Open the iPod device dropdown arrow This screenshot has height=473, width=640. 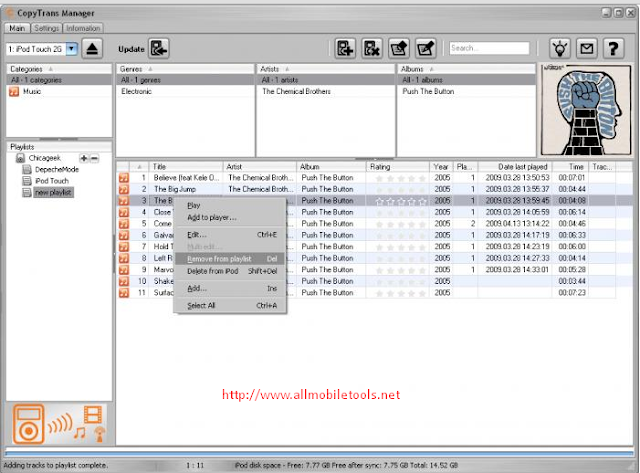(72, 49)
